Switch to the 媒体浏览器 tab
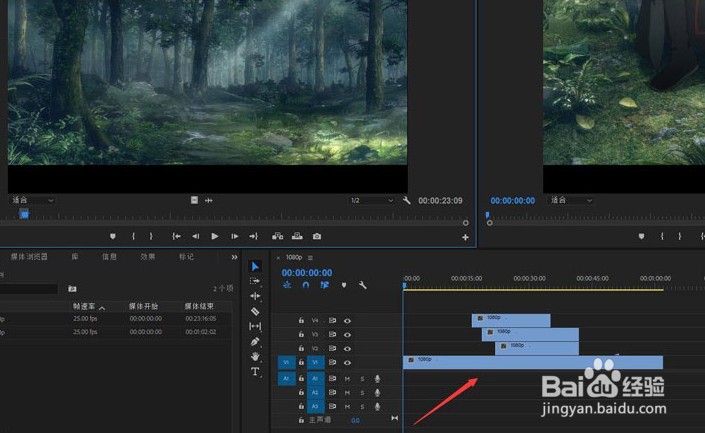Image resolution: width=705 pixels, height=433 pixels. coord(28,257)
